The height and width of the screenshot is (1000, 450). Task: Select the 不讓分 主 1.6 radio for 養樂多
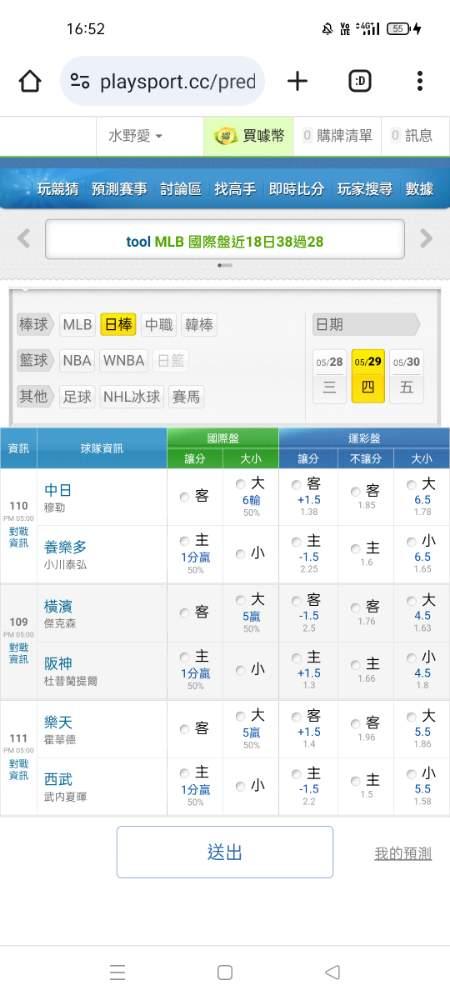click(x=356, y=549)
